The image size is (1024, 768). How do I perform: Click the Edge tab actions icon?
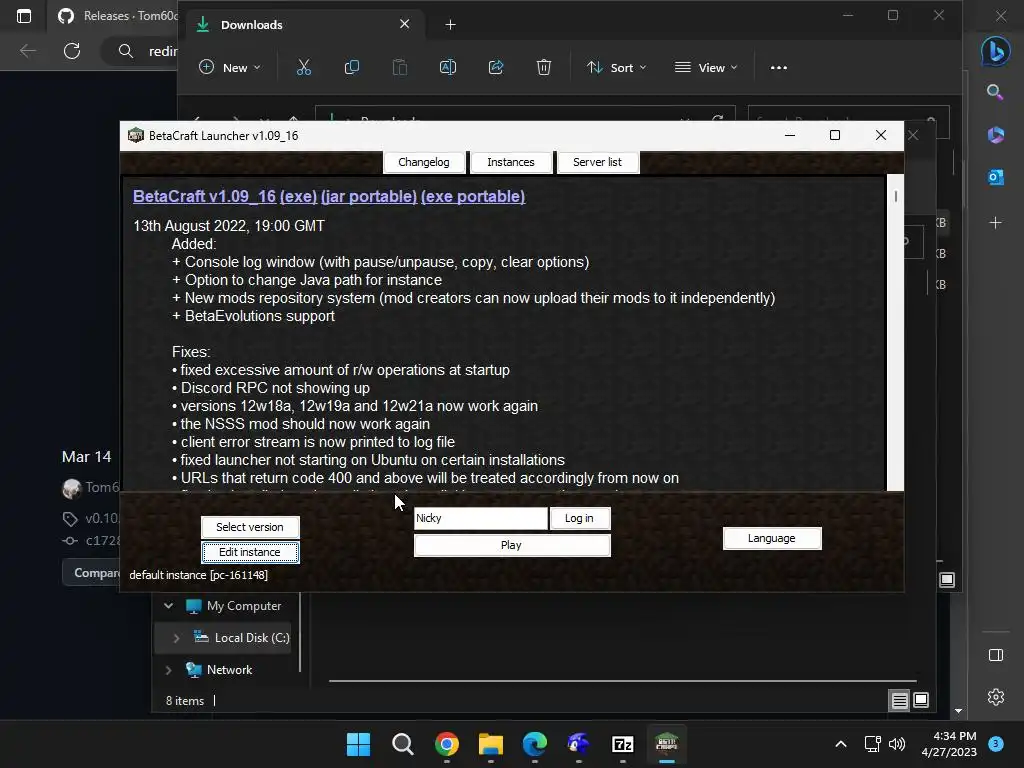pos(24,16)
